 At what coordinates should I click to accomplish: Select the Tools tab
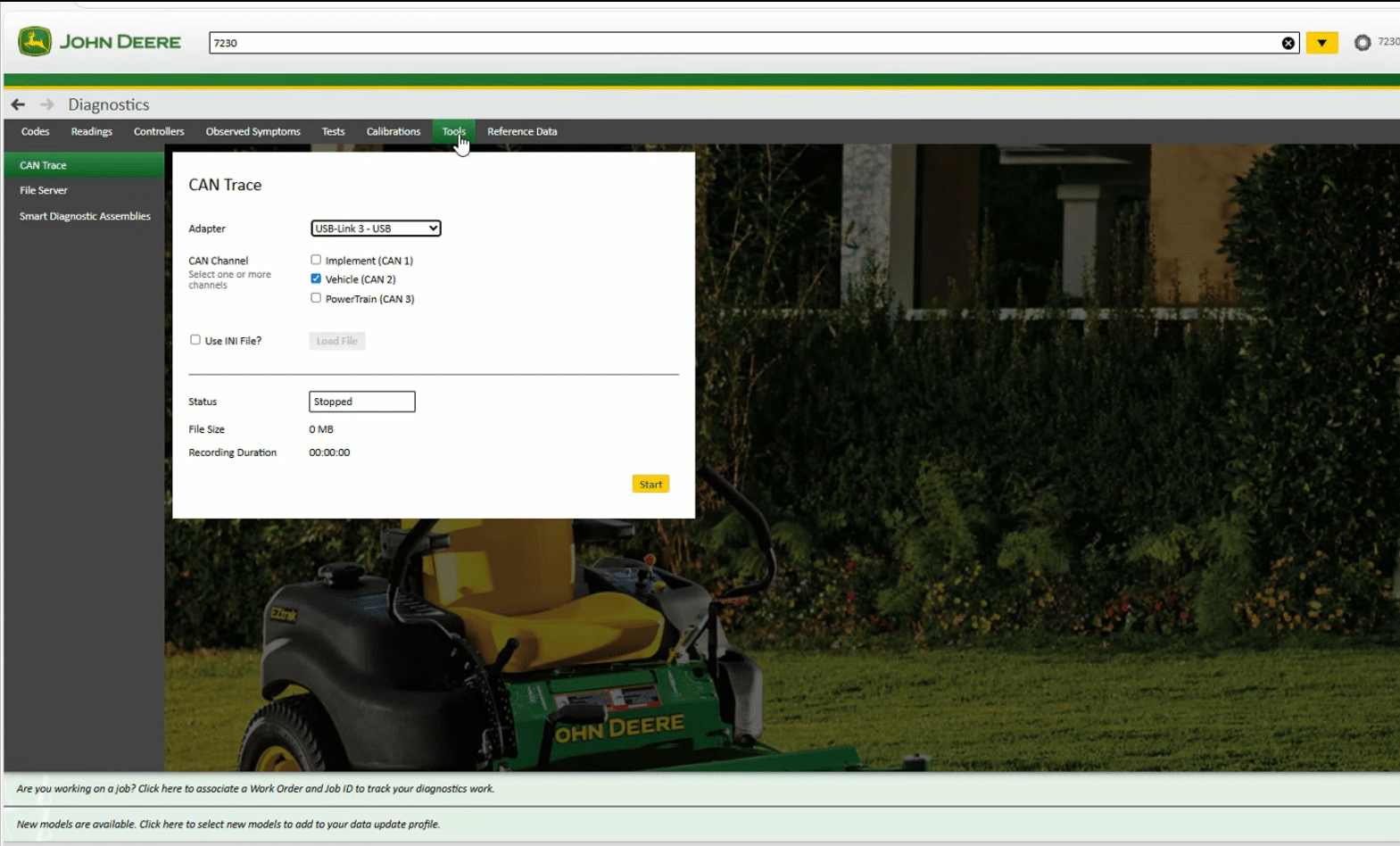453,131
